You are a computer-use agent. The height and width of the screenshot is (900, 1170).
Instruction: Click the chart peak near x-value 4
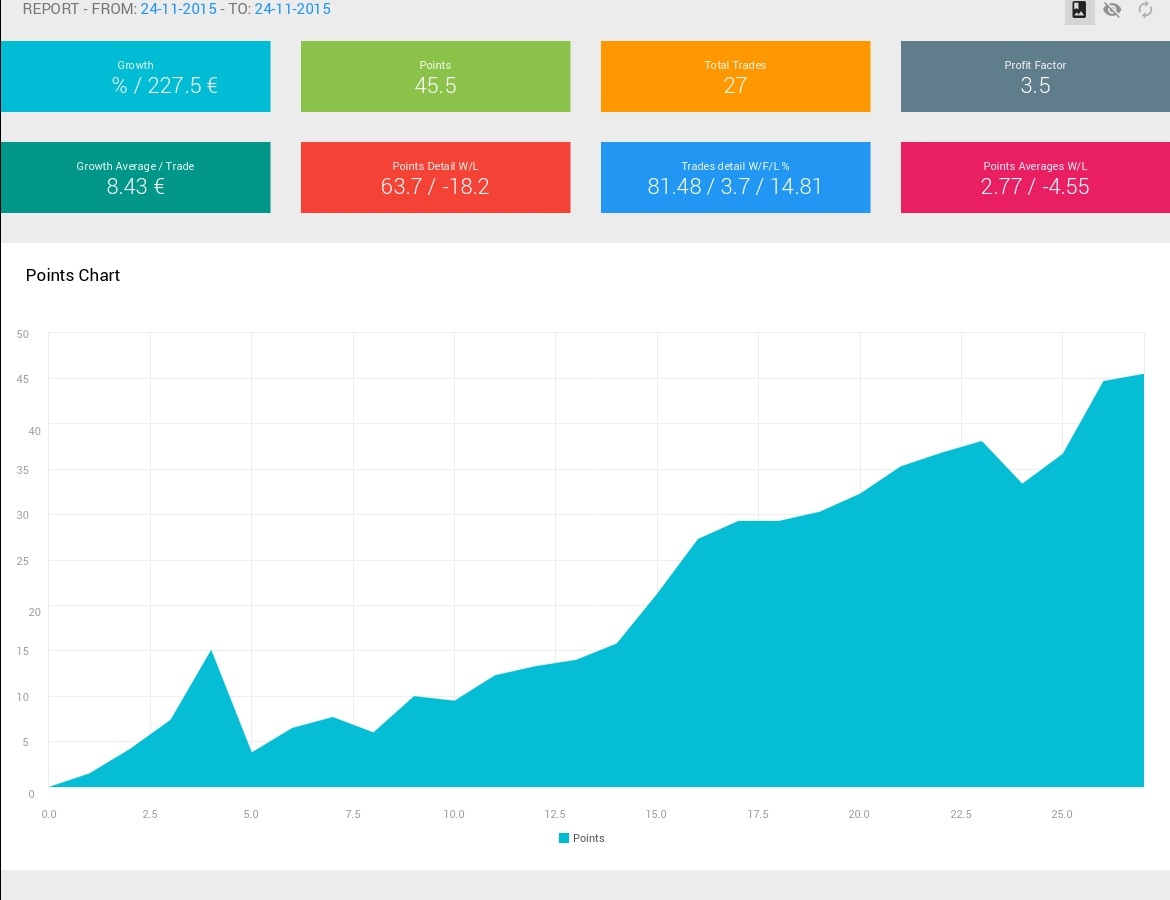tap(211, 651)
